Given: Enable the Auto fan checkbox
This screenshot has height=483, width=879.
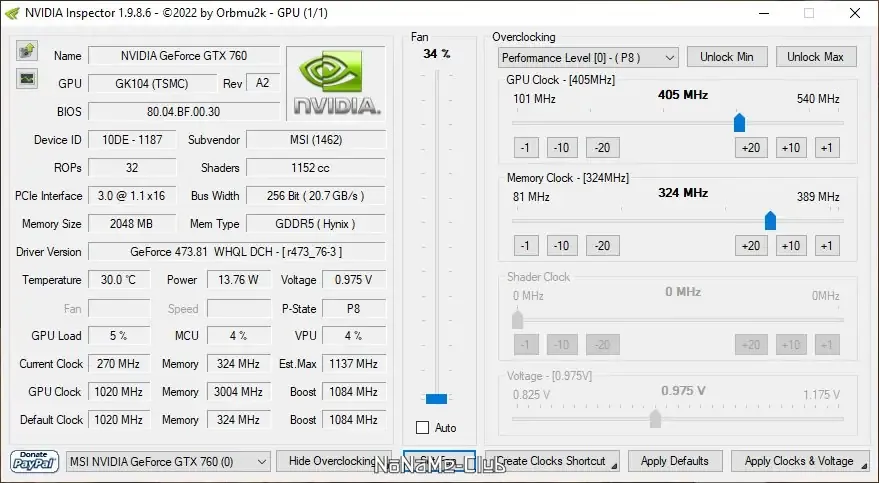Looking at the screenshot, I should pyautogui.click(x=423, y=428).
